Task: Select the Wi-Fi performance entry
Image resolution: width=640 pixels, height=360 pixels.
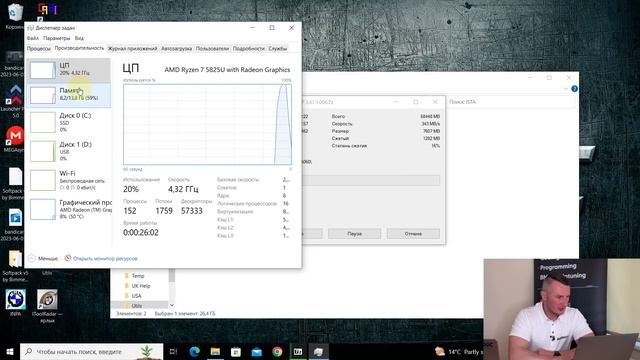Action: 68,180
